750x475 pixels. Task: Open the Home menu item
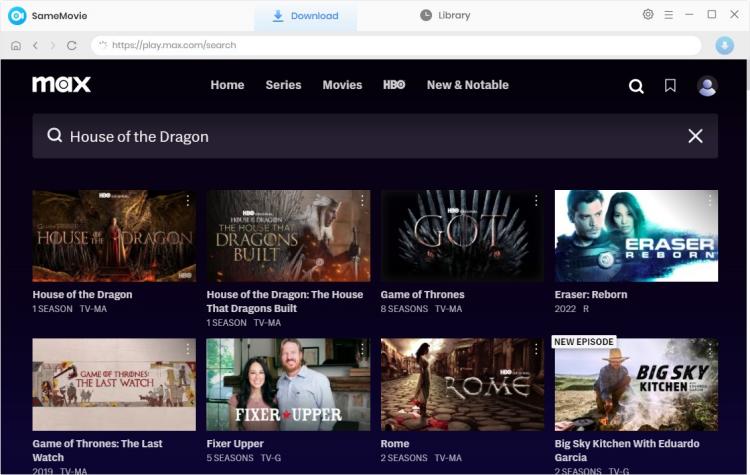point(227,85)
